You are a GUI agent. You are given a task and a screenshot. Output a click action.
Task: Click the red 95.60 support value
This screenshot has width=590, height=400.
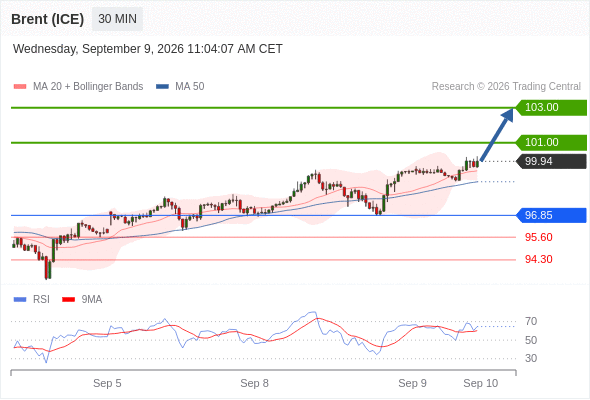tap(538, 237)
